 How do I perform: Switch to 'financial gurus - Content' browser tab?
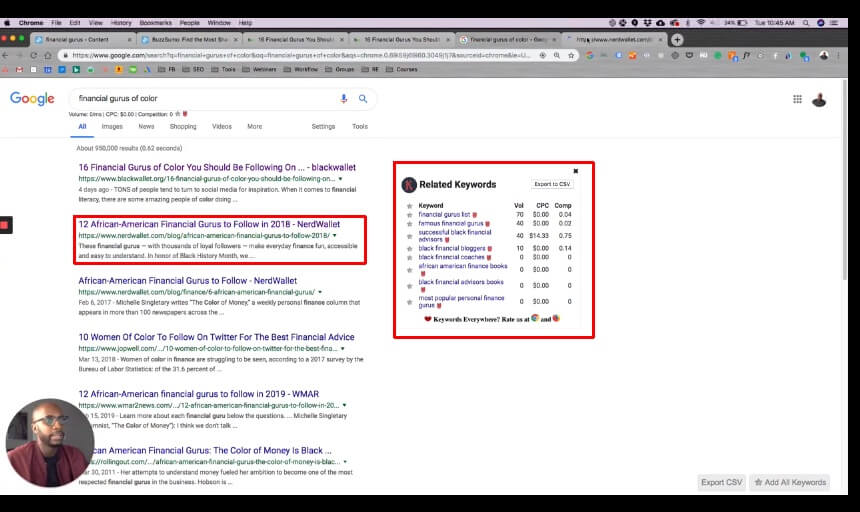[82, 39]
